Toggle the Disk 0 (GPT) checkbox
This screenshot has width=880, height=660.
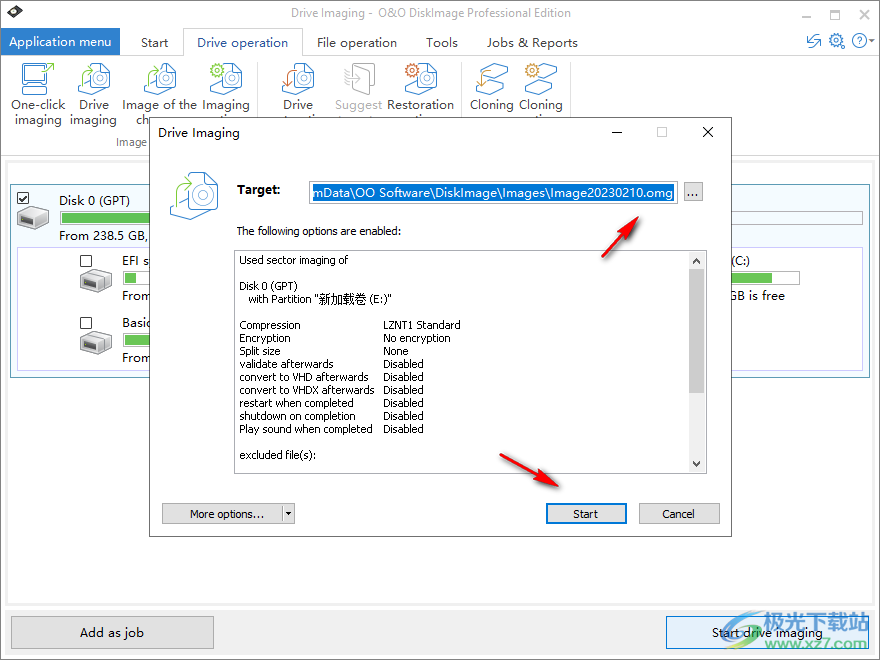[x=23, y=198]
